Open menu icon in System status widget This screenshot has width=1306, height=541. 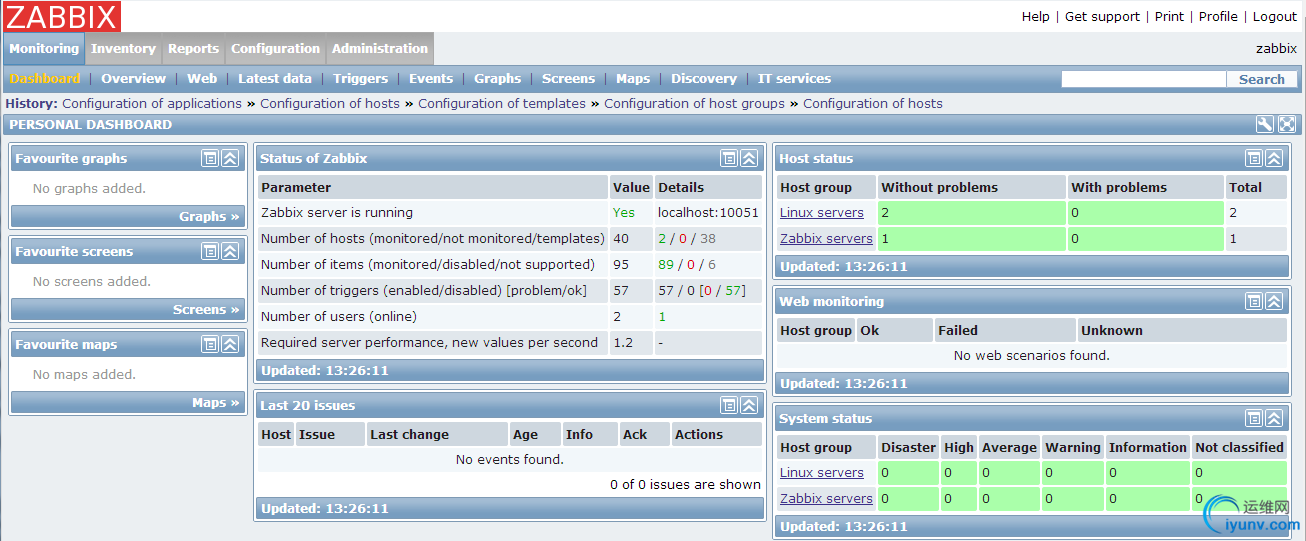tap(1254, 418)
